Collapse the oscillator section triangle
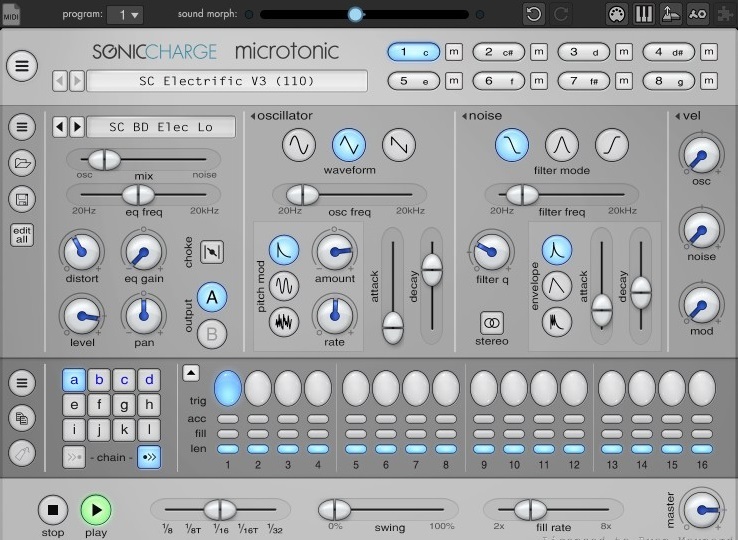Image resolution: width=738 pixels, height=540 pixels. click(253, 116)
